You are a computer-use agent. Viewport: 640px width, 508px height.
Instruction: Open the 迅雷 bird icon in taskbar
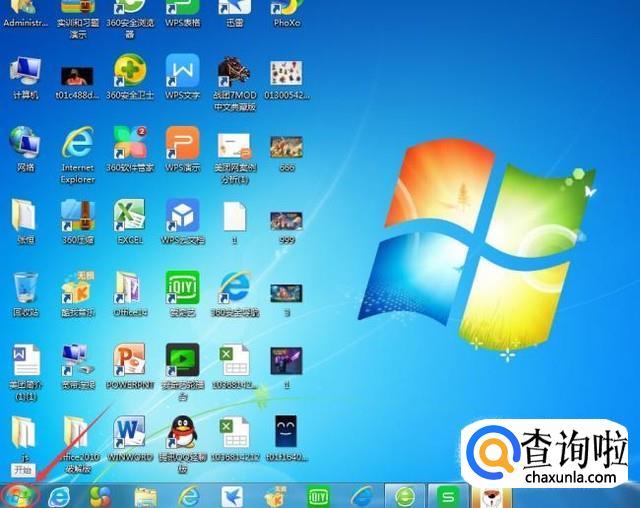click(x=232, y=497)
